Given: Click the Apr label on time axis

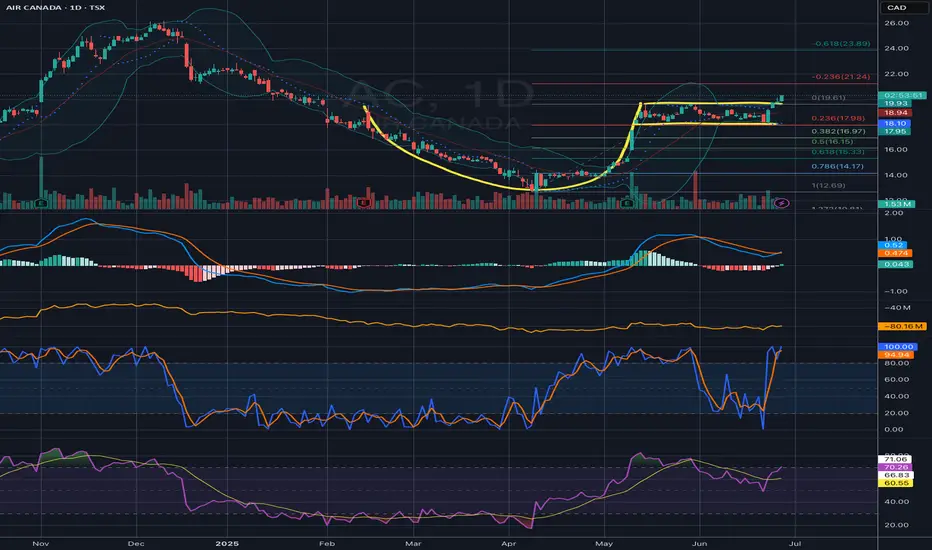Looking at the screenshot, I should click(508, 543).
